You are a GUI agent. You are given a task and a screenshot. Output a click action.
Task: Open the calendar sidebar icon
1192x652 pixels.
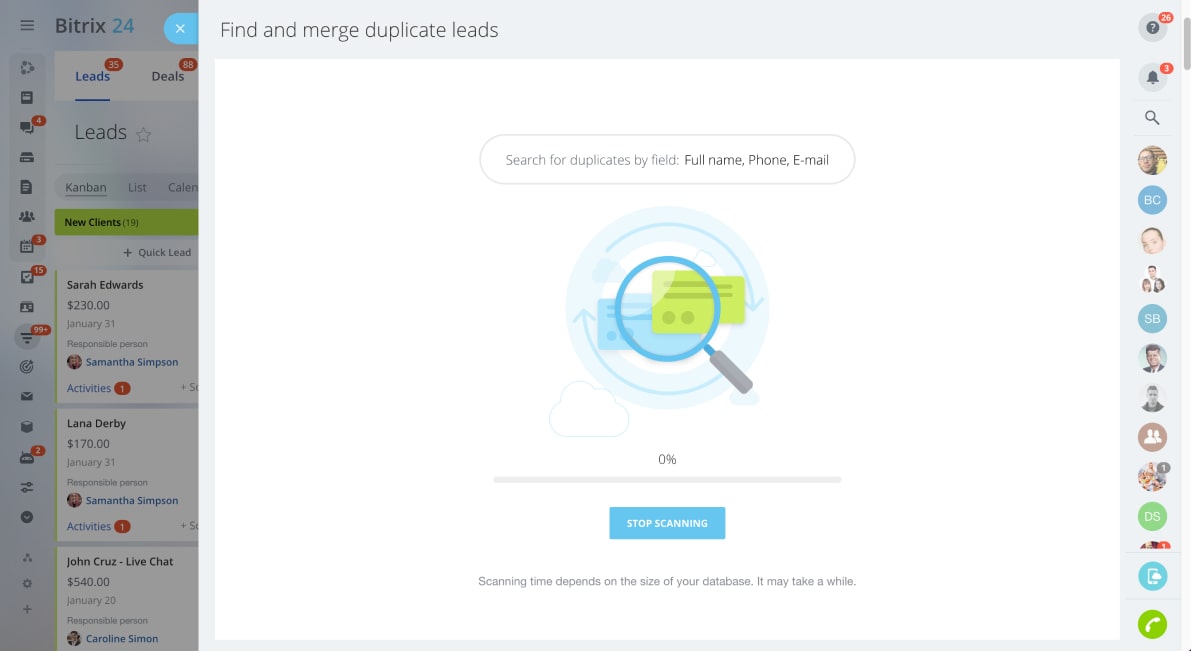(27, 247)
